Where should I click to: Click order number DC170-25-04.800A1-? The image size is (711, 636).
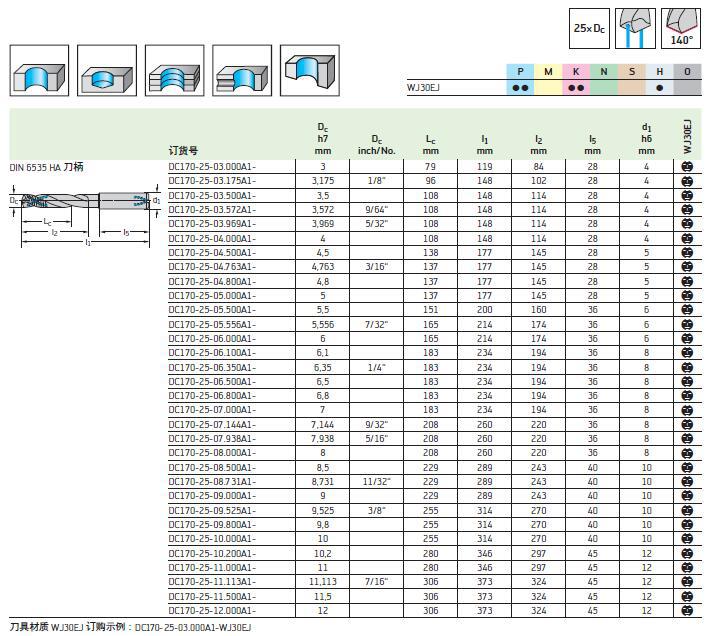pyautogui.click(x=212, y=282)
